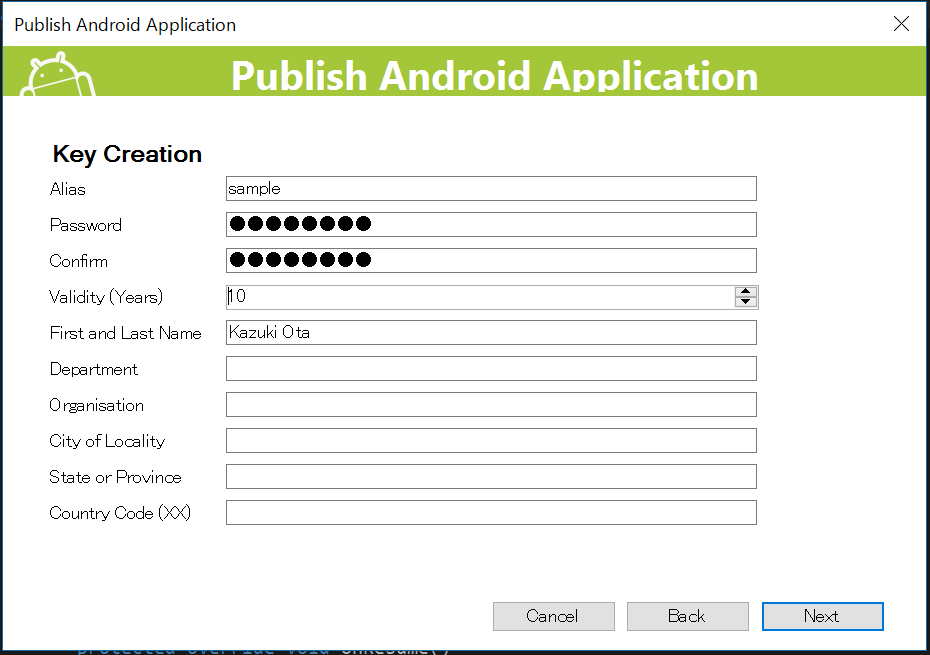Click the green Publish Android Application banner title
Image resolution: width=930 pixels, height=655 pixels.
[x=495, y=76]
